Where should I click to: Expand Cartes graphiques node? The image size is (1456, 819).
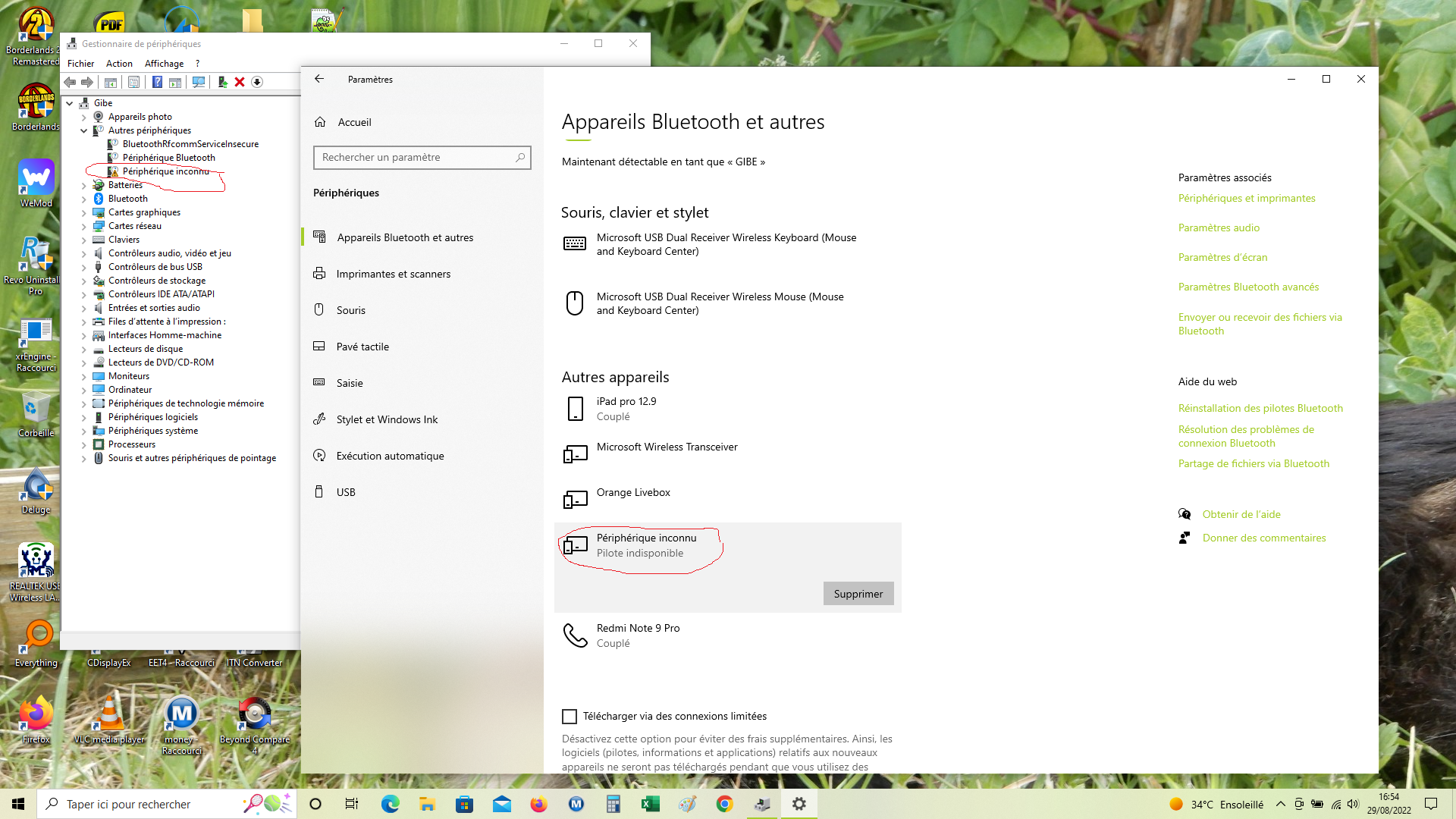click(84, 212)
